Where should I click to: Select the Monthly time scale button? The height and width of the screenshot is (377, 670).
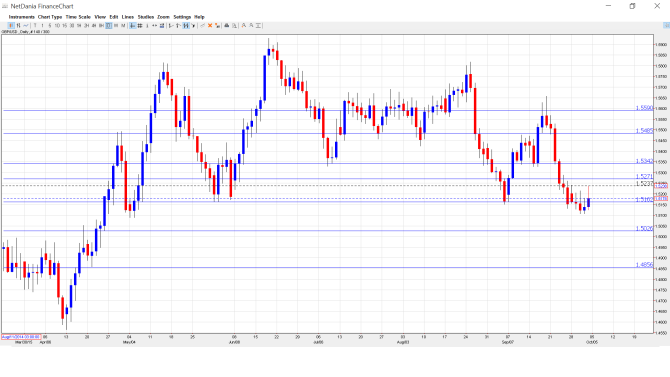point(123,26)
